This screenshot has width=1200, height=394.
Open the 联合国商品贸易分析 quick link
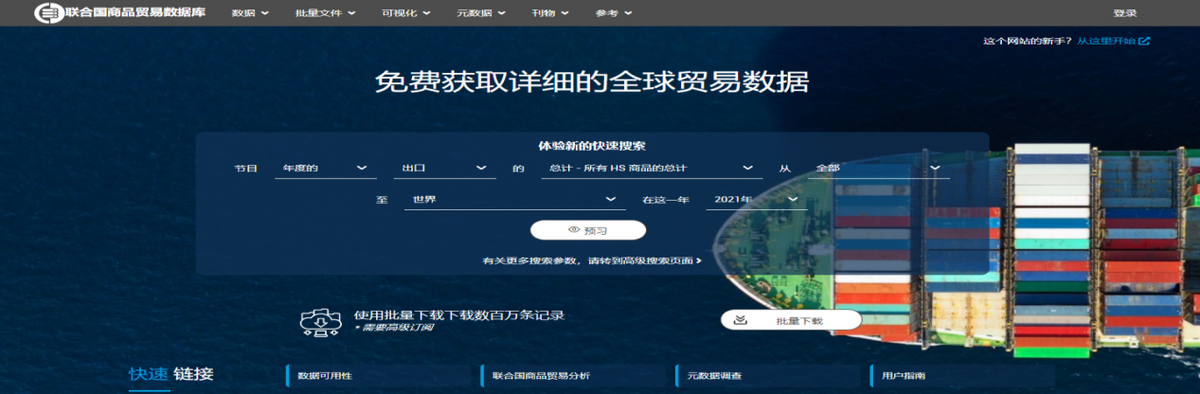pyautogui.click(x=573, y=375)
